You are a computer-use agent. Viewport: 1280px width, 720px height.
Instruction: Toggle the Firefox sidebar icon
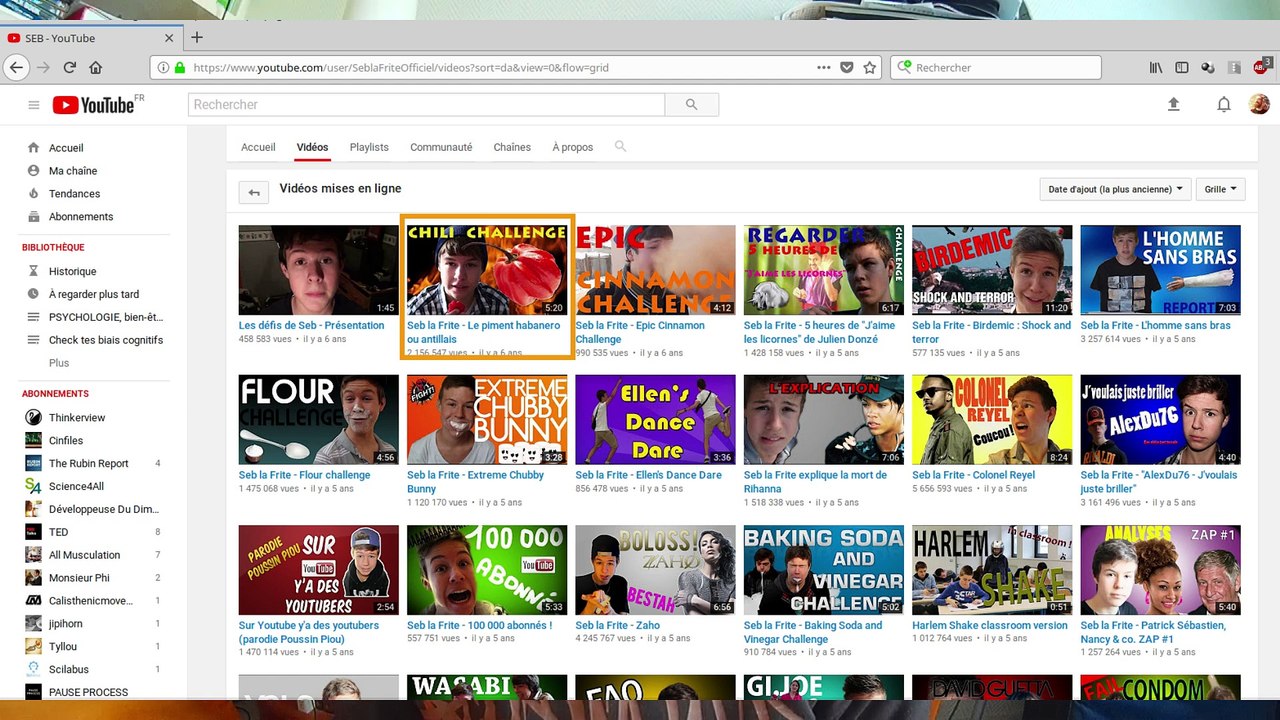pyautogui.click(x=1182, y=67)
